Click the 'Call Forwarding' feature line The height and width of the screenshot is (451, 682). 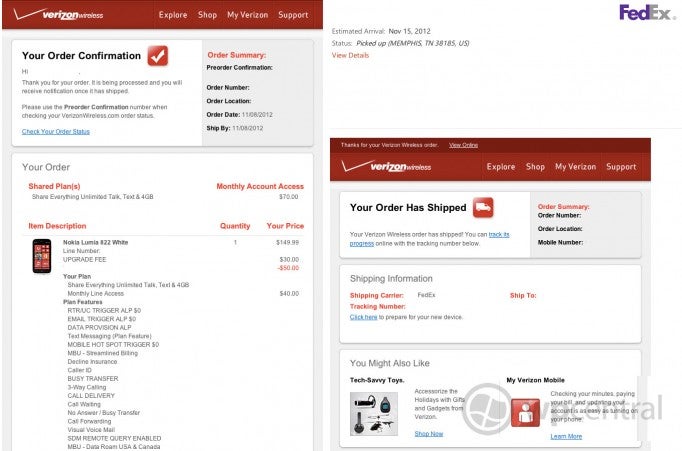tap(89, 421)
